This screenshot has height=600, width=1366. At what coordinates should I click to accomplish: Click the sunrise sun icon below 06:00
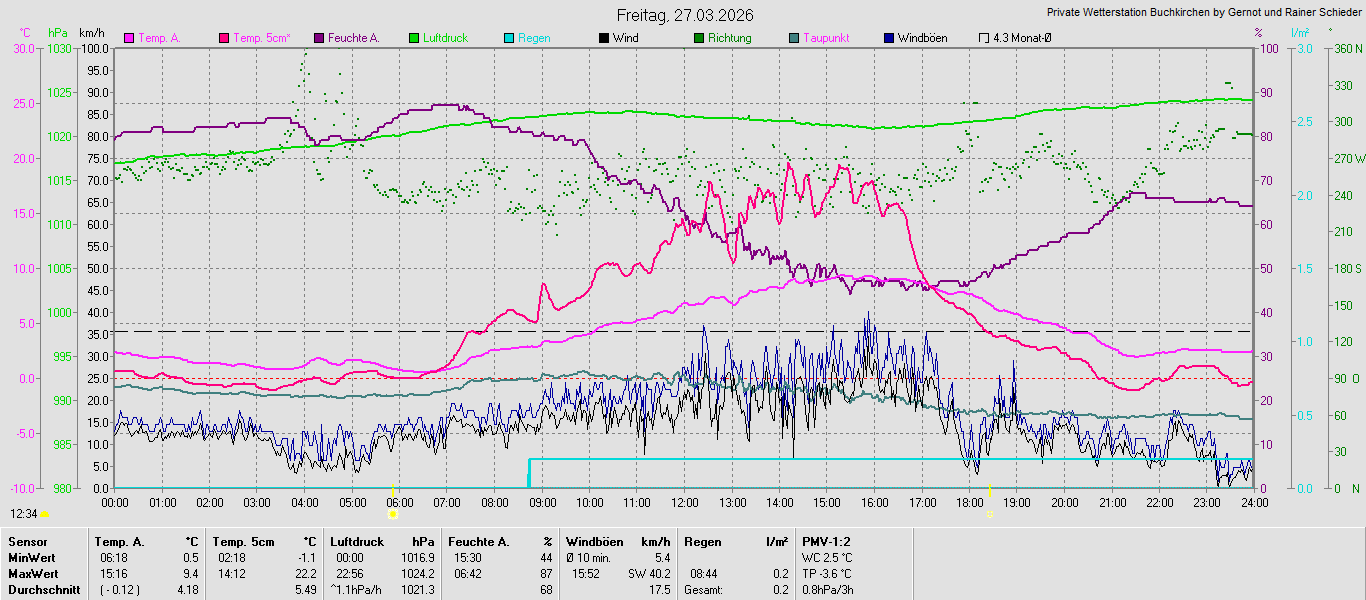tap(393, 513)
